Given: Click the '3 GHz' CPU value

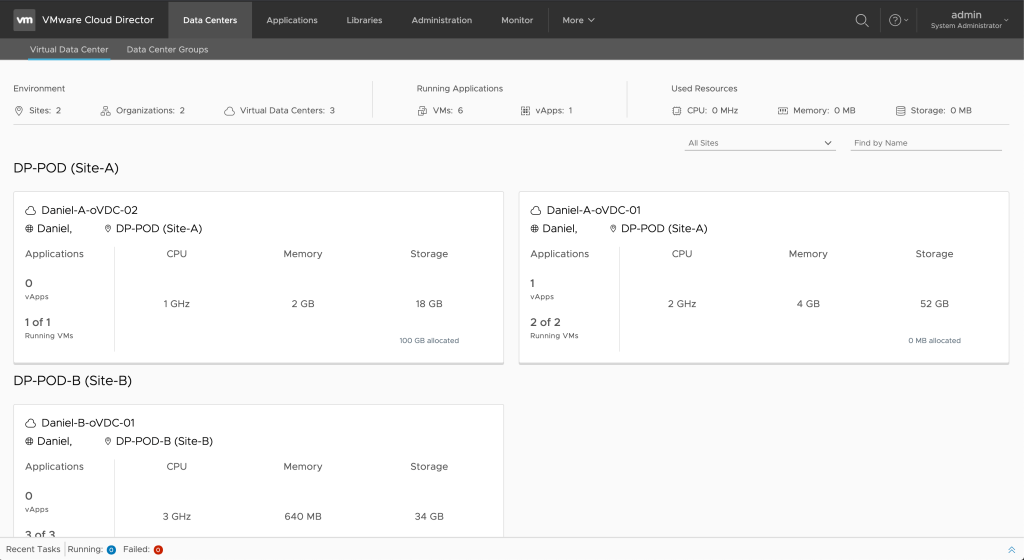Looking at the screenshot, I should coord(177,517).
